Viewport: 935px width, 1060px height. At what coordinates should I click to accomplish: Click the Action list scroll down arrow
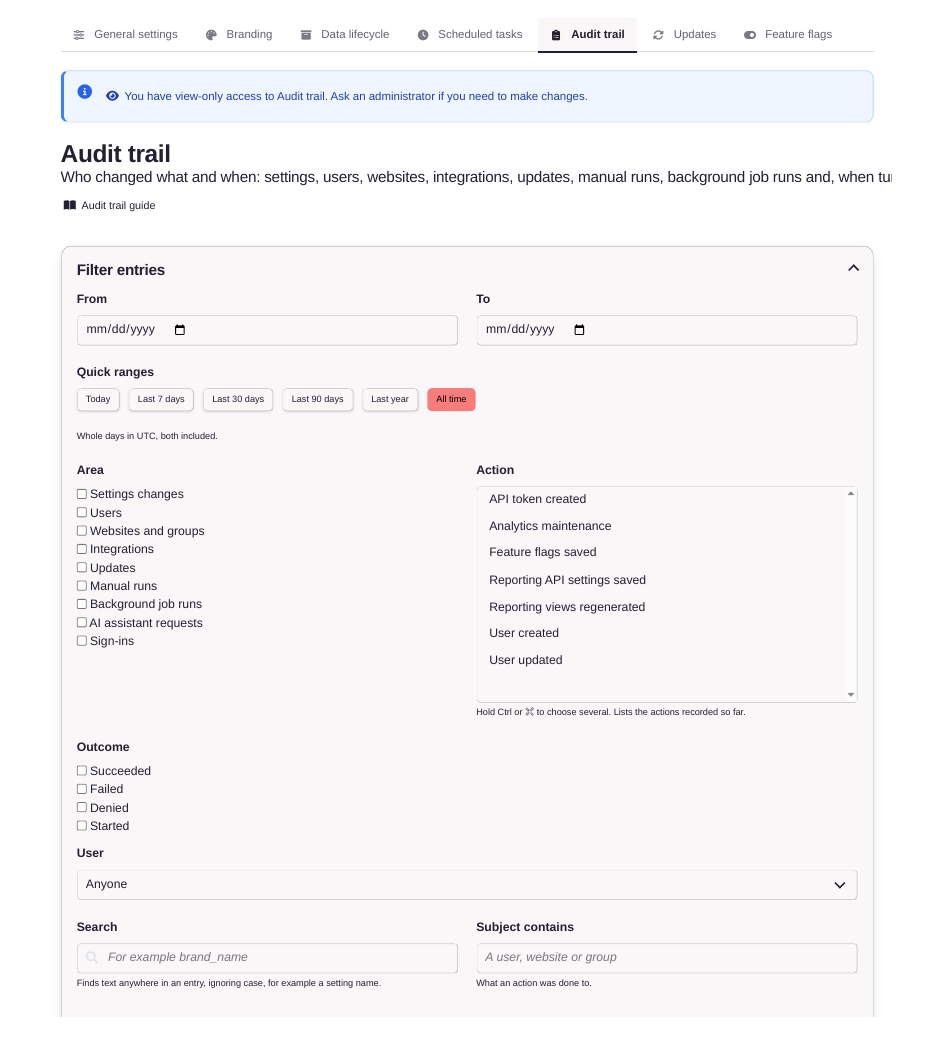click(x=850, y=695)
